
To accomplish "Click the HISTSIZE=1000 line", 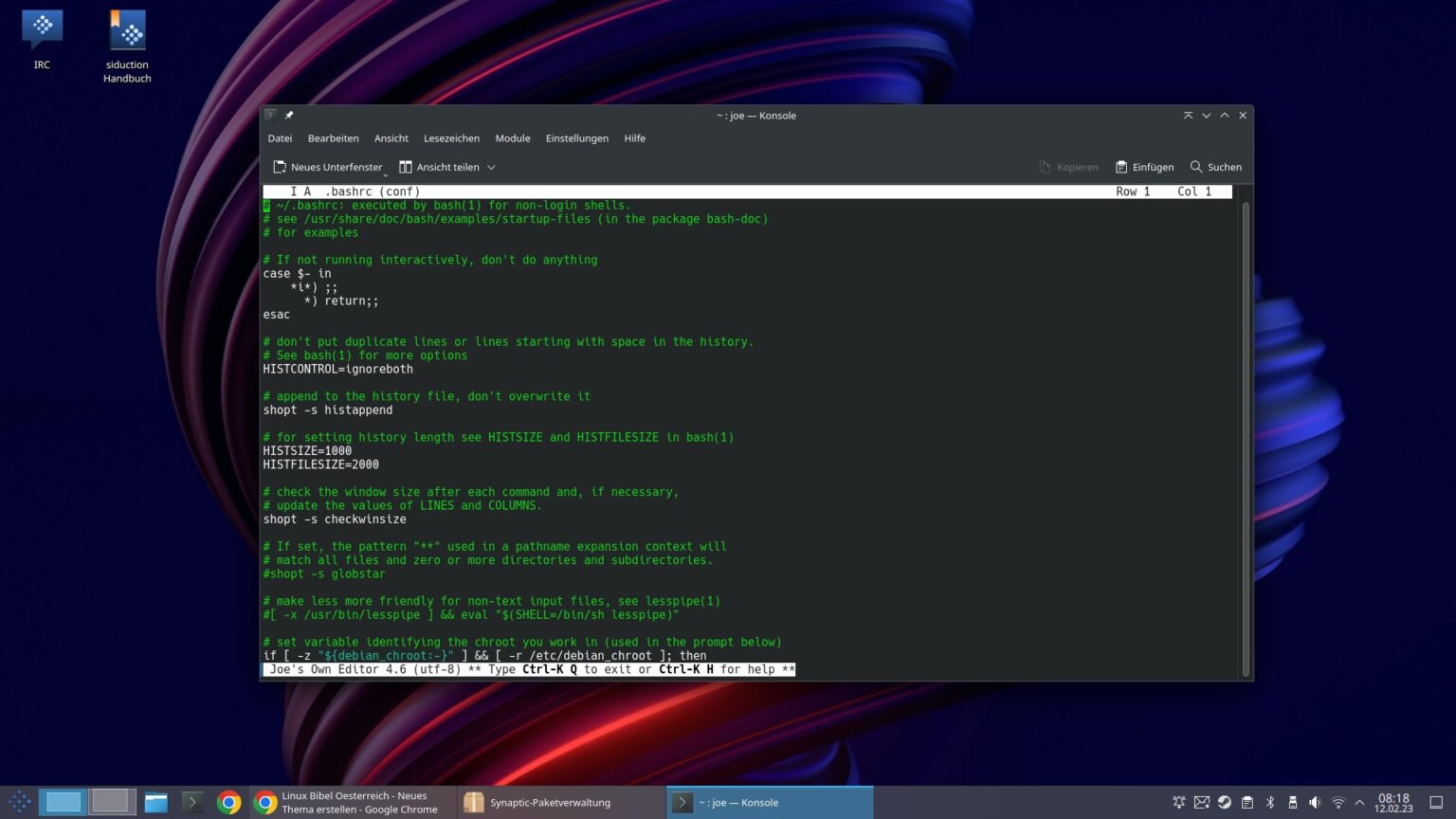I will coord(307,450).
